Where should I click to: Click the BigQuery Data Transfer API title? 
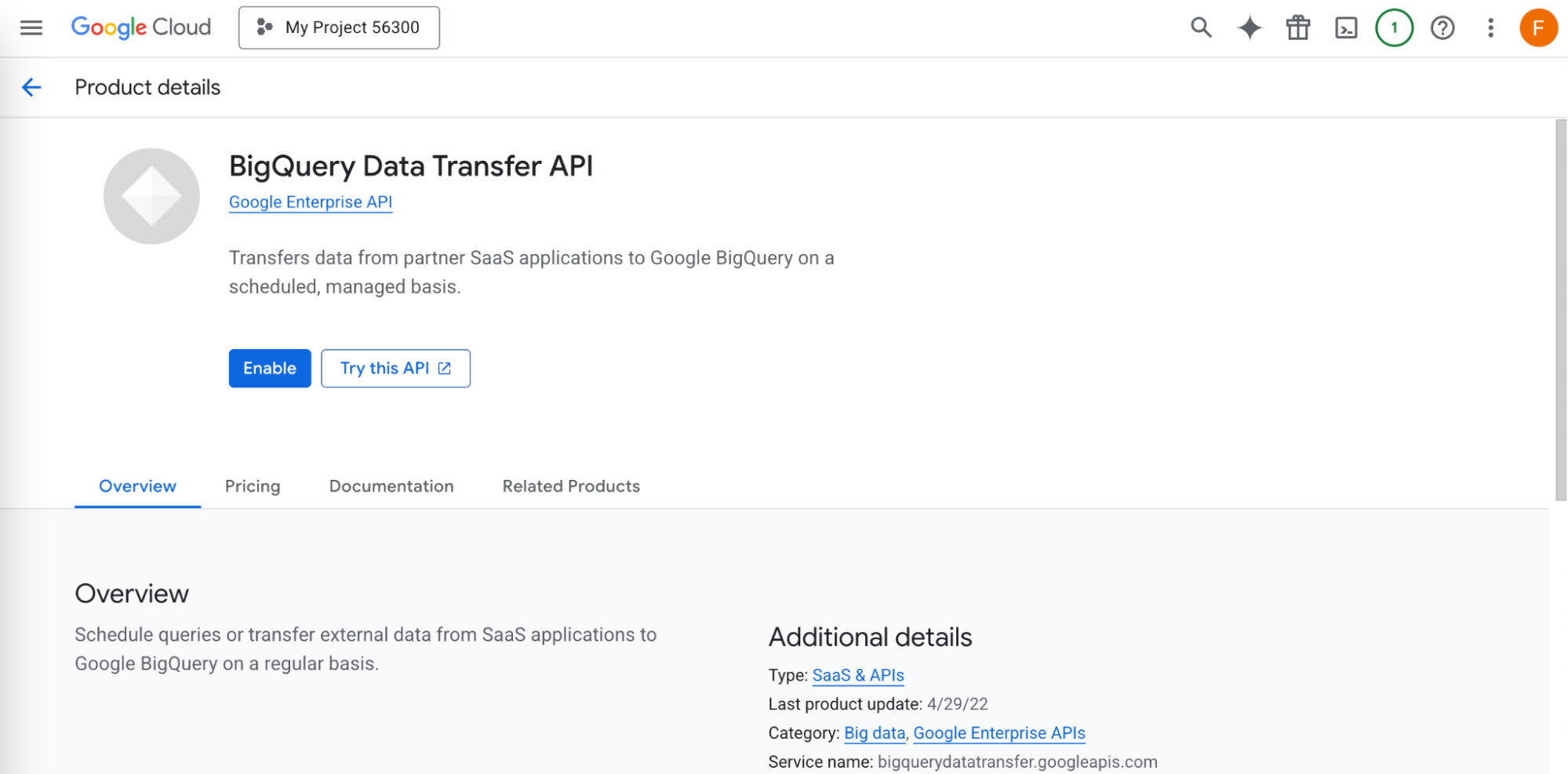point(411,166)
